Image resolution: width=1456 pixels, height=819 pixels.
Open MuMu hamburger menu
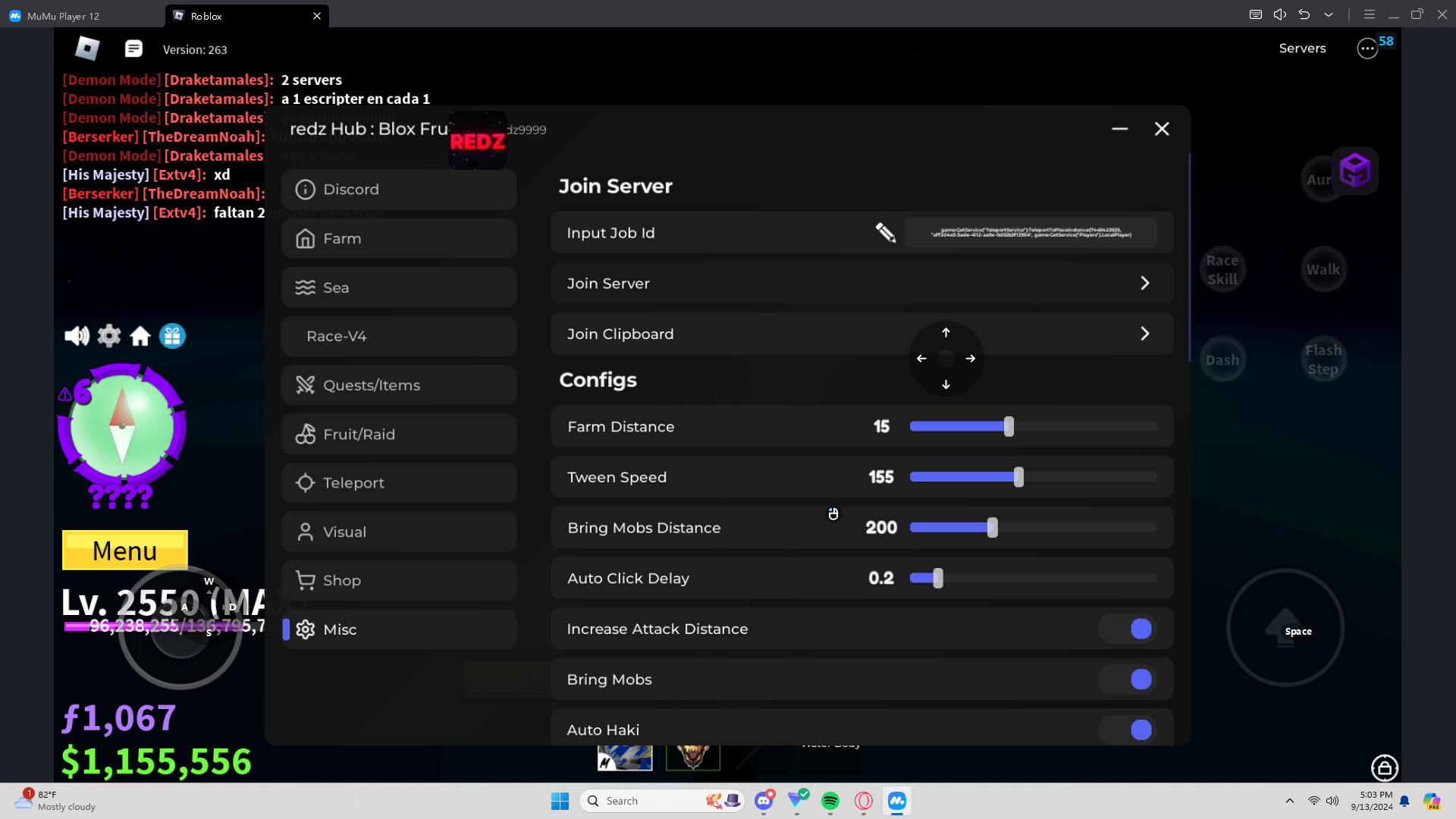(x=1370, y=14)
